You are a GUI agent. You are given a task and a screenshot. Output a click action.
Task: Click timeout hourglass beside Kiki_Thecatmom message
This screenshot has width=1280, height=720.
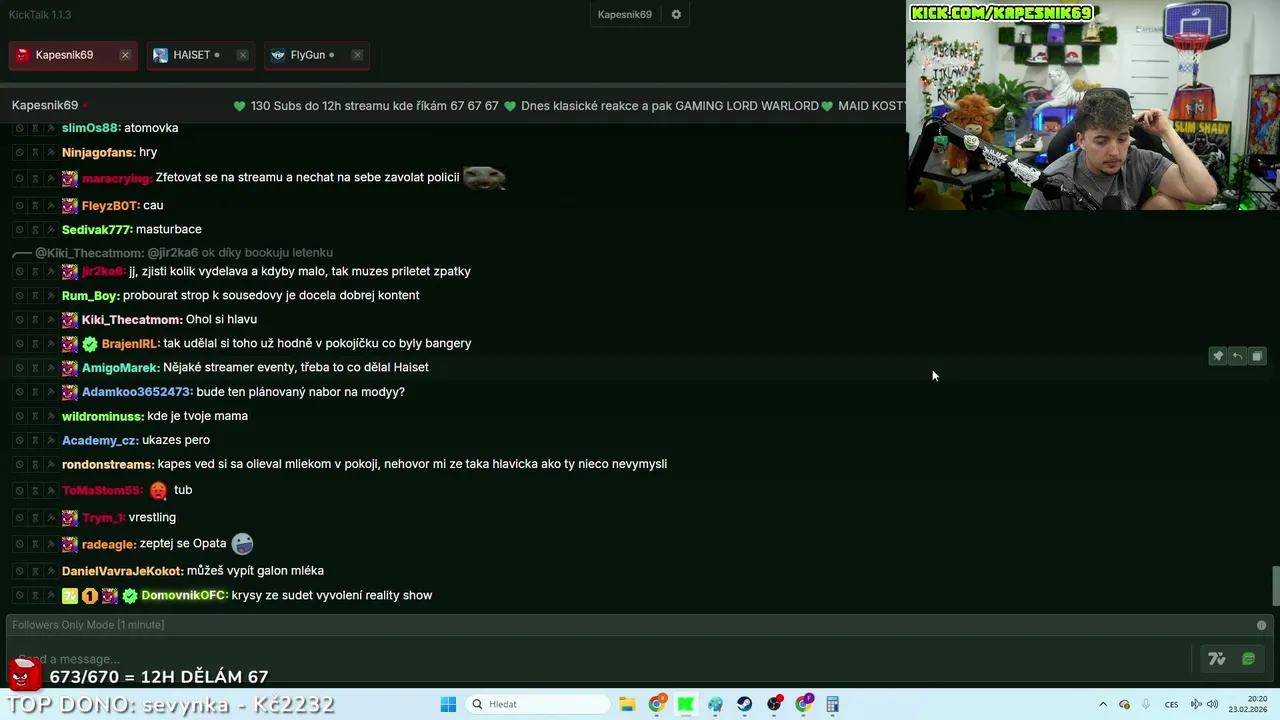pos(34,320)
